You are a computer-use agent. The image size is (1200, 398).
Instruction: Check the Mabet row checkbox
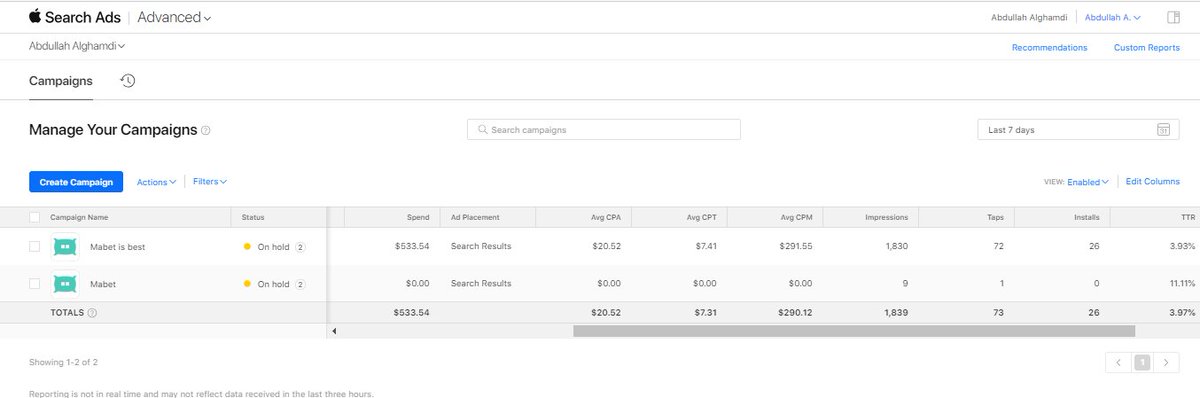[x=35, y=284]
